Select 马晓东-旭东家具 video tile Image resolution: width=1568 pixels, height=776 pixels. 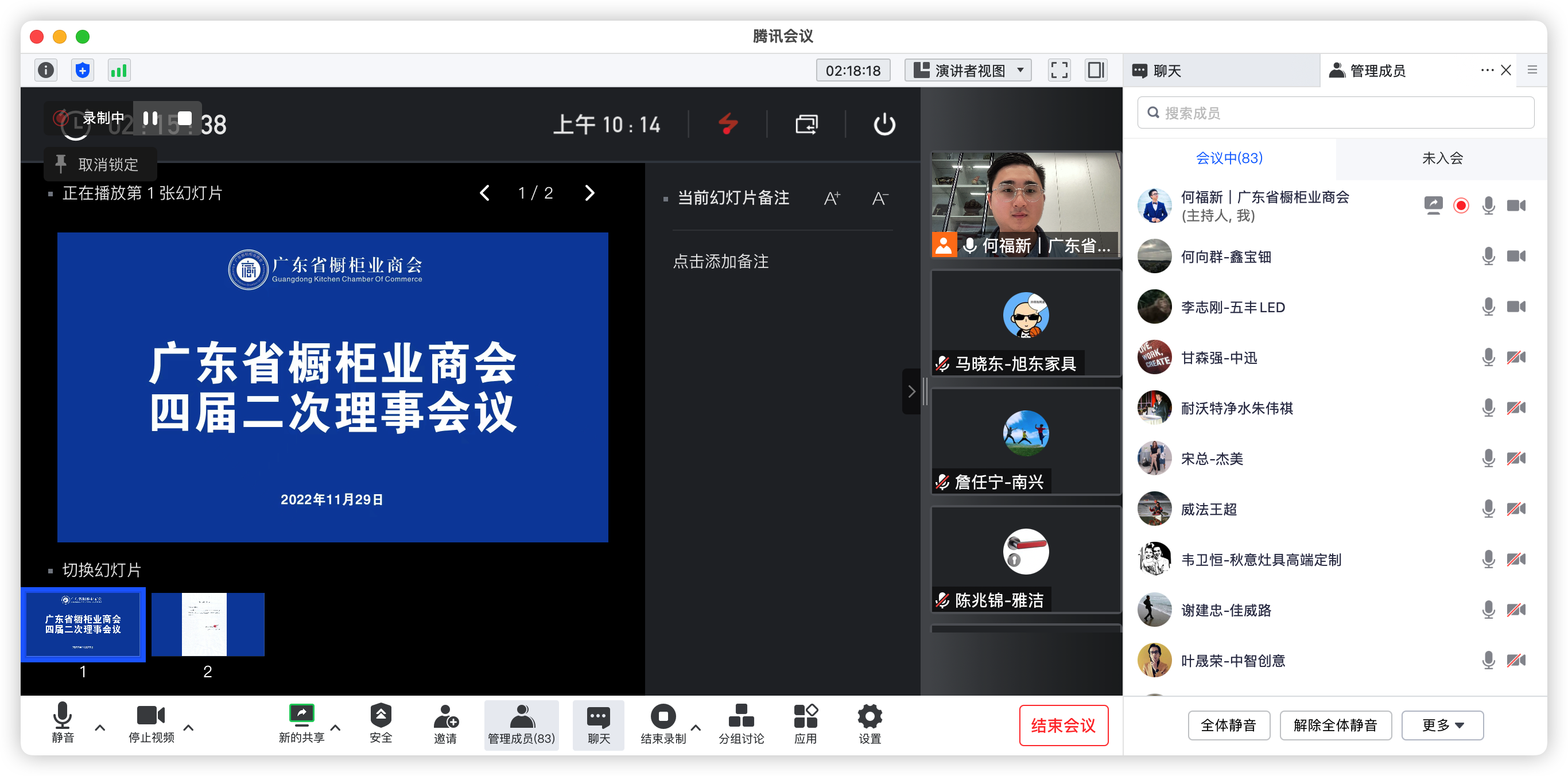pyautogui.click(x=1026, y=323)
